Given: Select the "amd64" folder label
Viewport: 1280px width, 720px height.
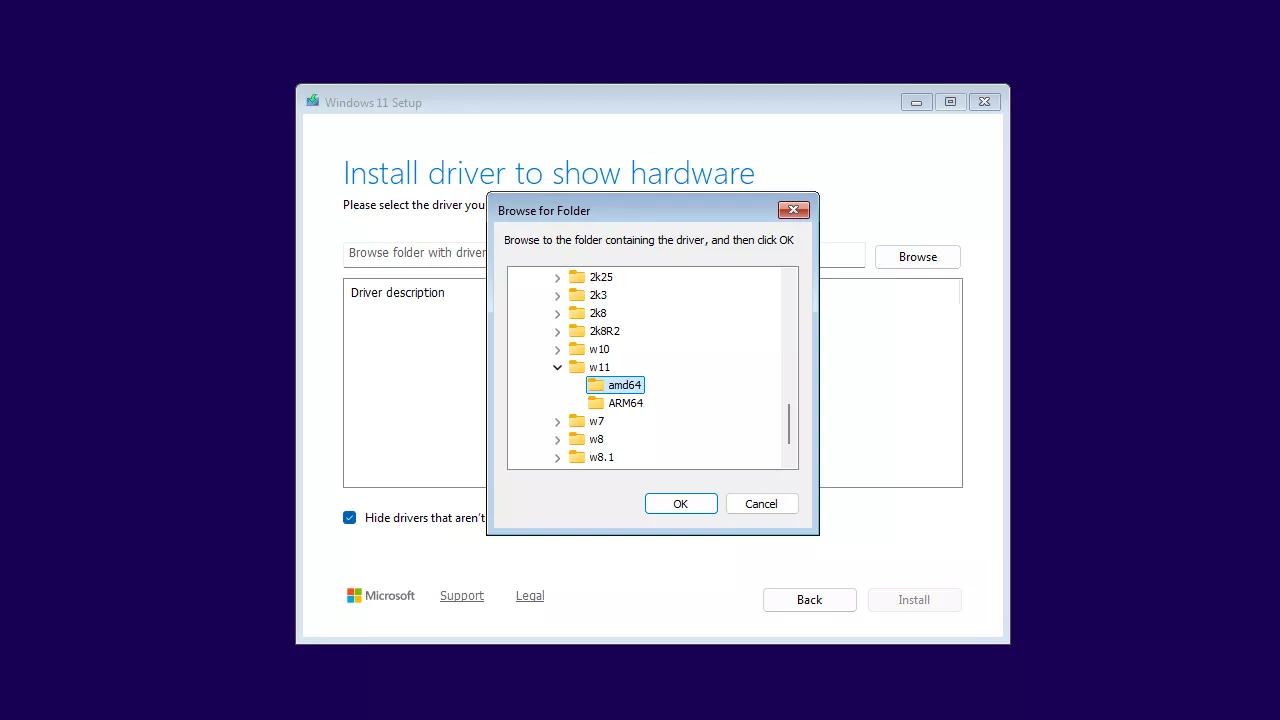Looking at the screenshot, I should 625,385.
